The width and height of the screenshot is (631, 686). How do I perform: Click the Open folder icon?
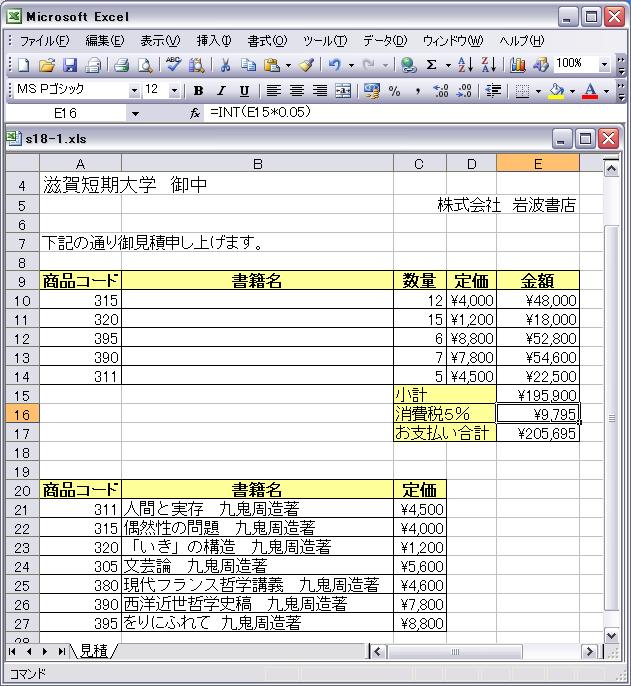coord(47,66)
